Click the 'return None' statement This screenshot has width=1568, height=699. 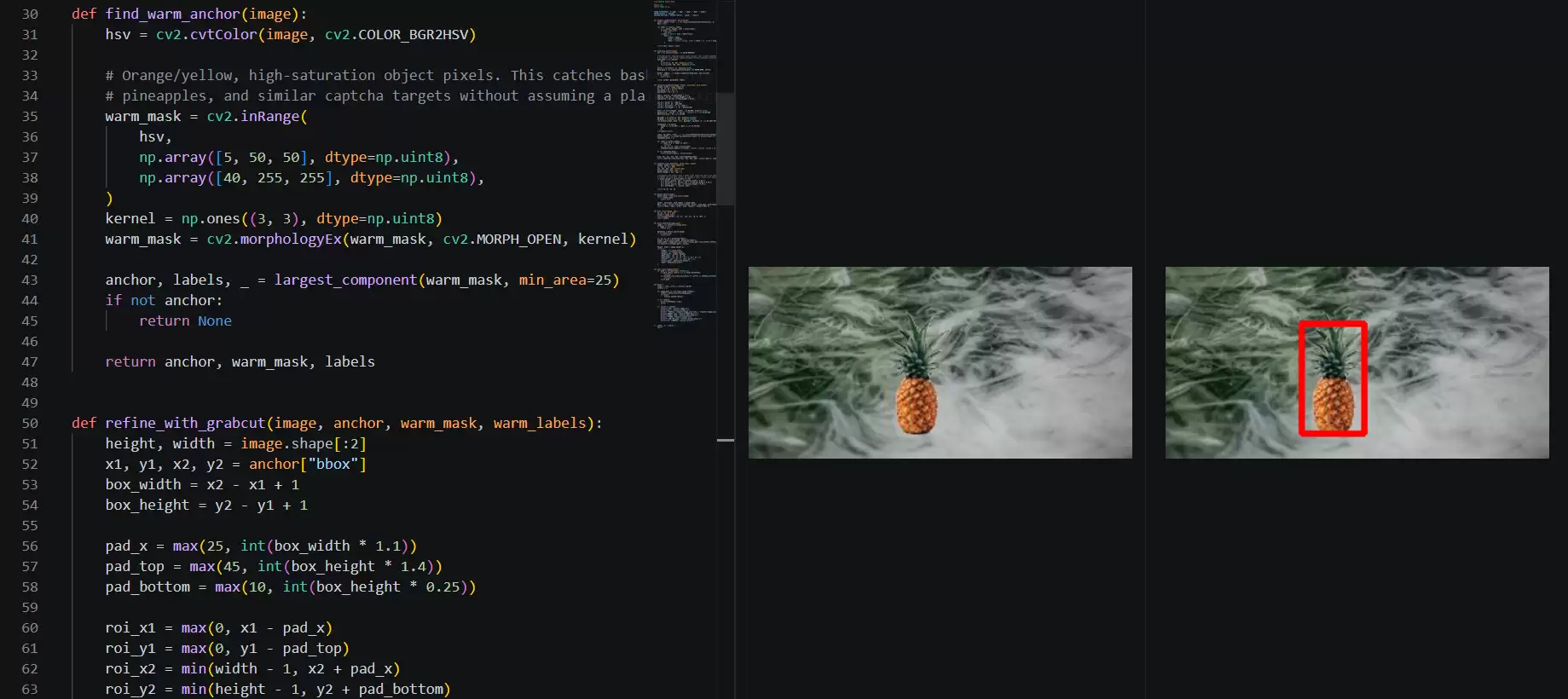coord(185,321)
